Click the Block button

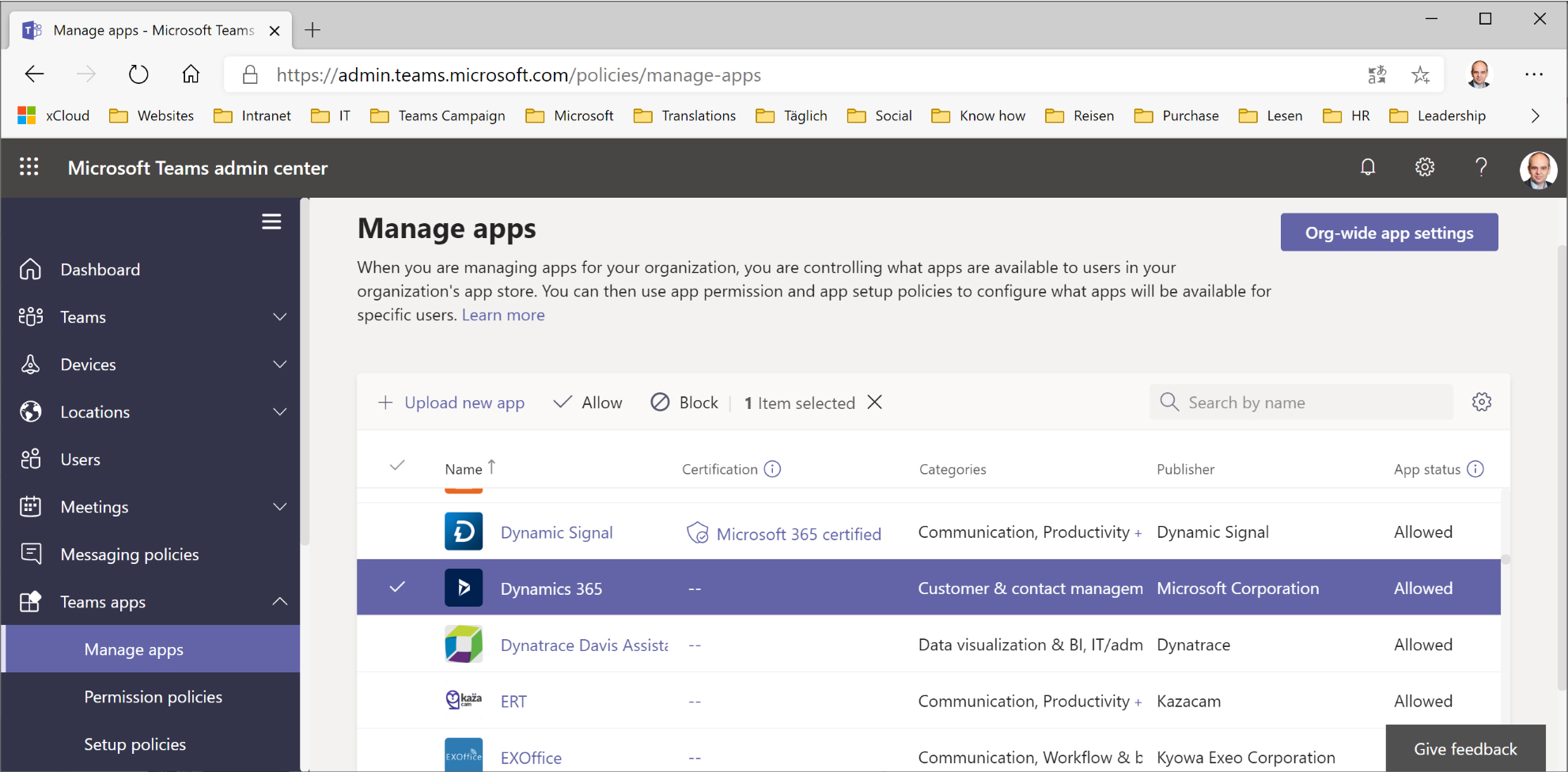point(684,403)
